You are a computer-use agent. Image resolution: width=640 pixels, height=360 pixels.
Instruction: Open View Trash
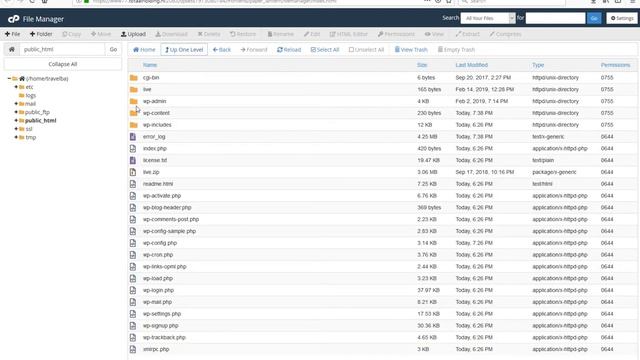coord(411,49)
